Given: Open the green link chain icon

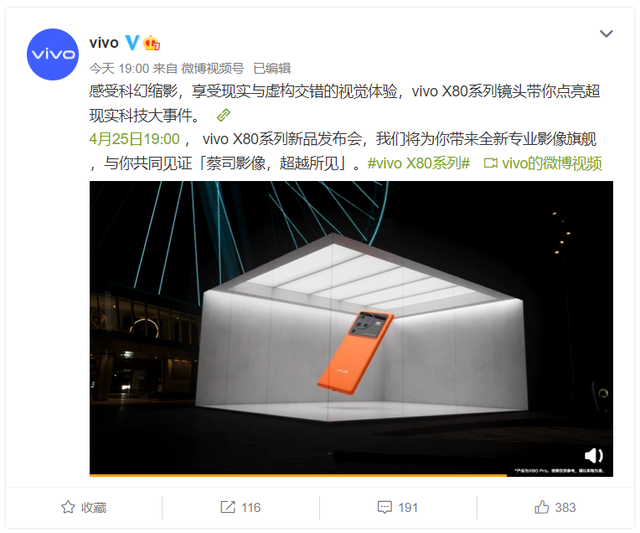Looking at the screenshot, I should pyautogui.click(x=223, y=115).
